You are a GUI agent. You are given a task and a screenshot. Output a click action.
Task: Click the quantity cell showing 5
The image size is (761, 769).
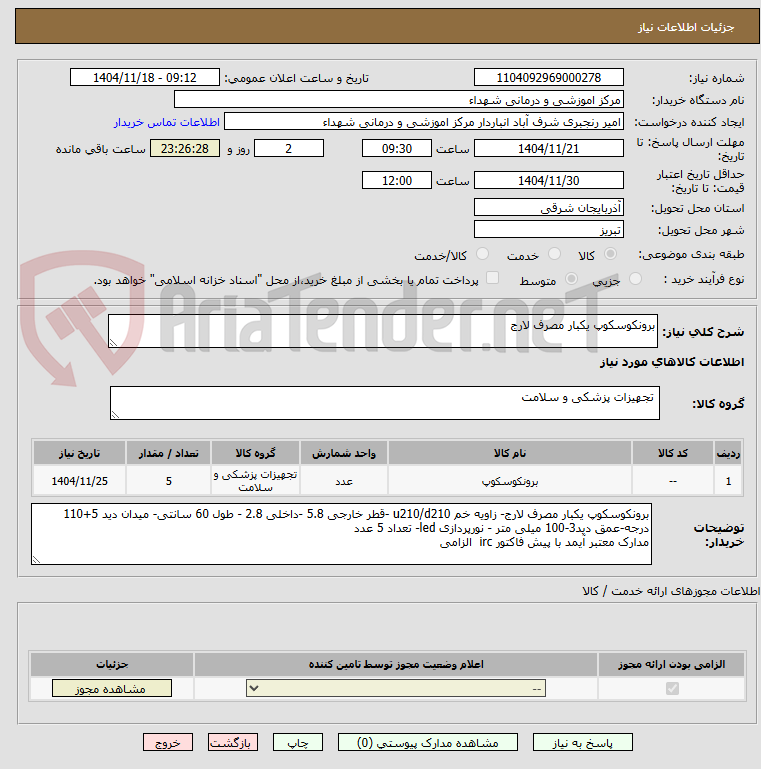(168, 481)
